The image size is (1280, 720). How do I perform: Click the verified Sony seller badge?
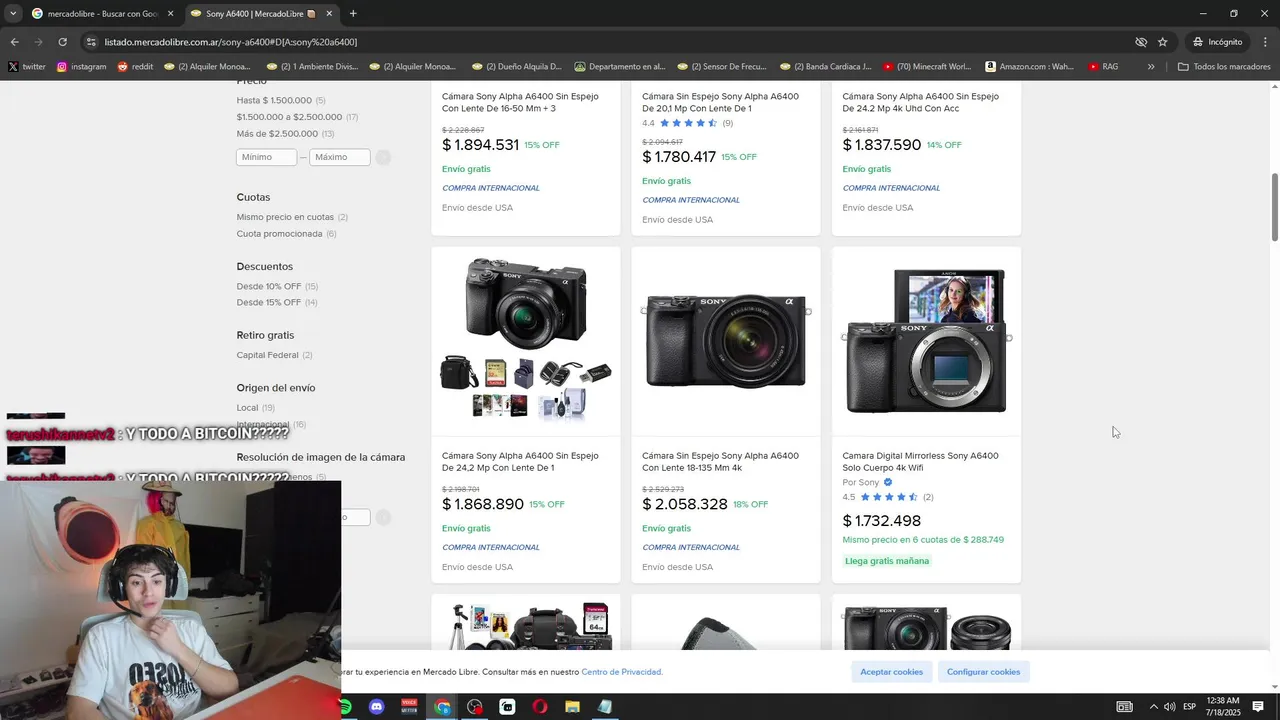click(888, 482)
